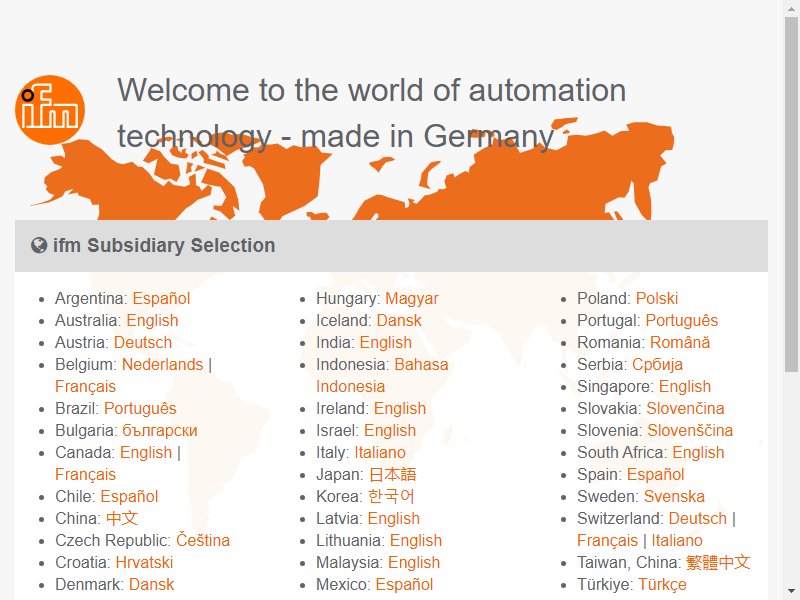800x600 pixels.
Task: Select English for Malaysia
Action: [x=414, y=562]
